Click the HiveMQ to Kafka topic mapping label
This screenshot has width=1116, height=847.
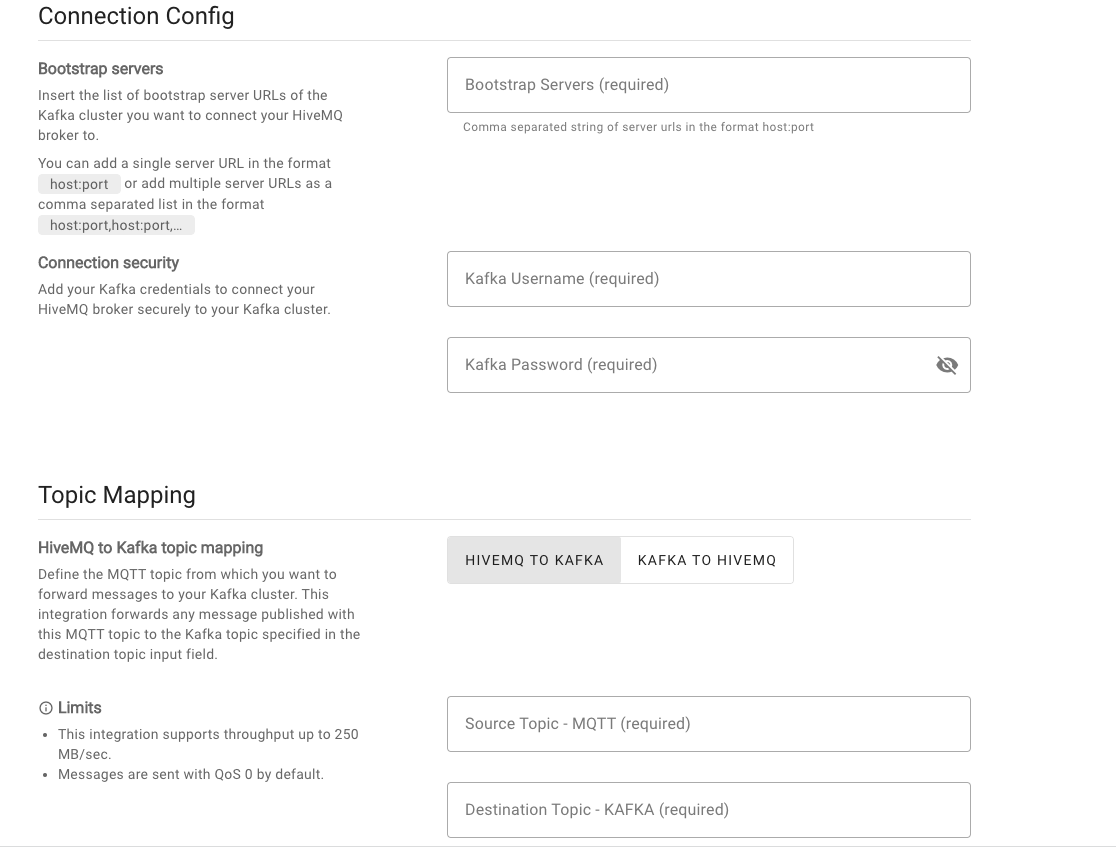[150, 547]
